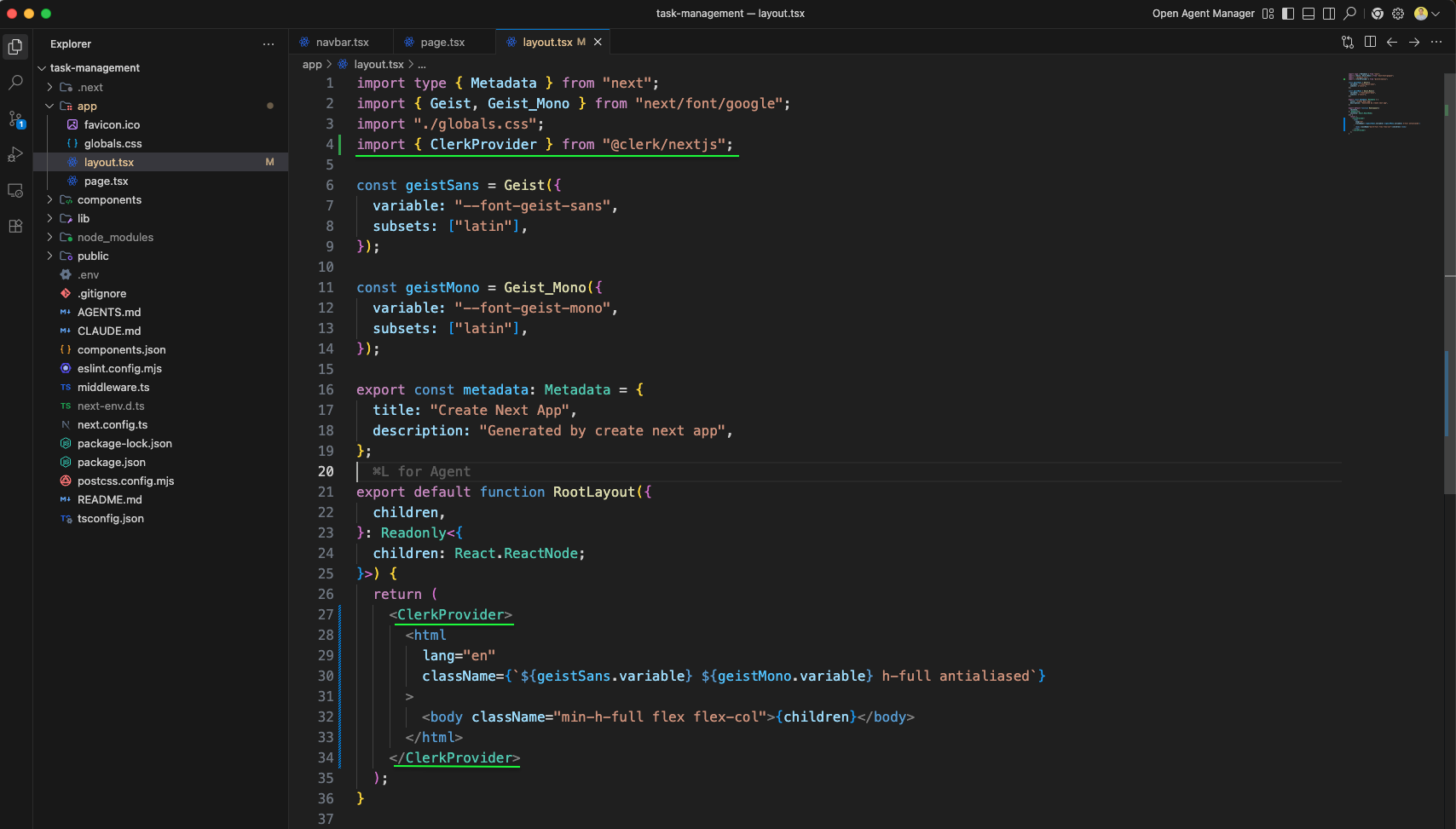Toggle the secondary side bar visibility
The height and width of the screenshot is (829, 1456).
[1329, 14]
